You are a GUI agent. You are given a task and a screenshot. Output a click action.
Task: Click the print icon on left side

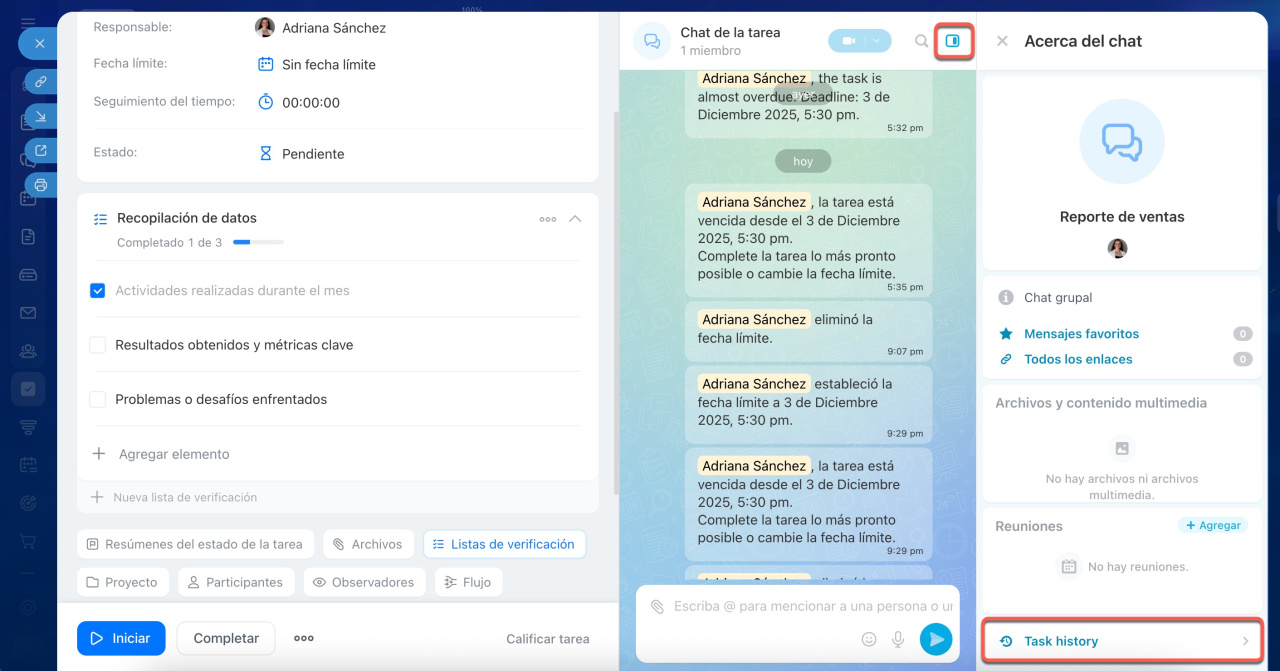(40, 185)
